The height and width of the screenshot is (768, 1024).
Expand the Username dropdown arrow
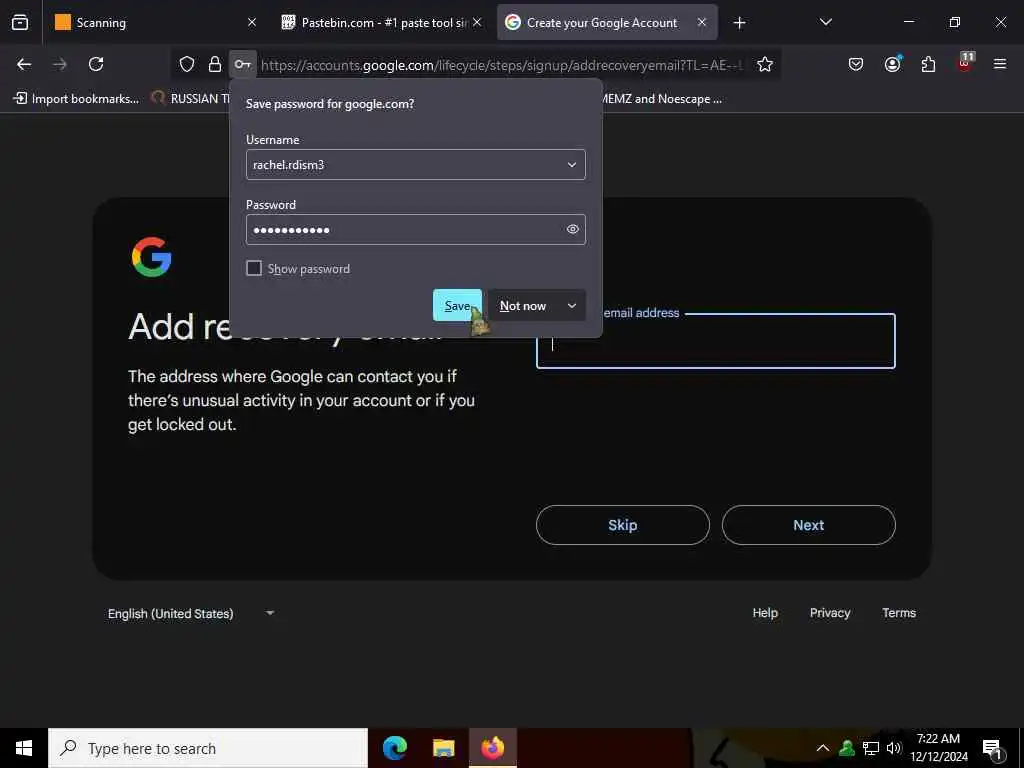click(x=571, y=165)
